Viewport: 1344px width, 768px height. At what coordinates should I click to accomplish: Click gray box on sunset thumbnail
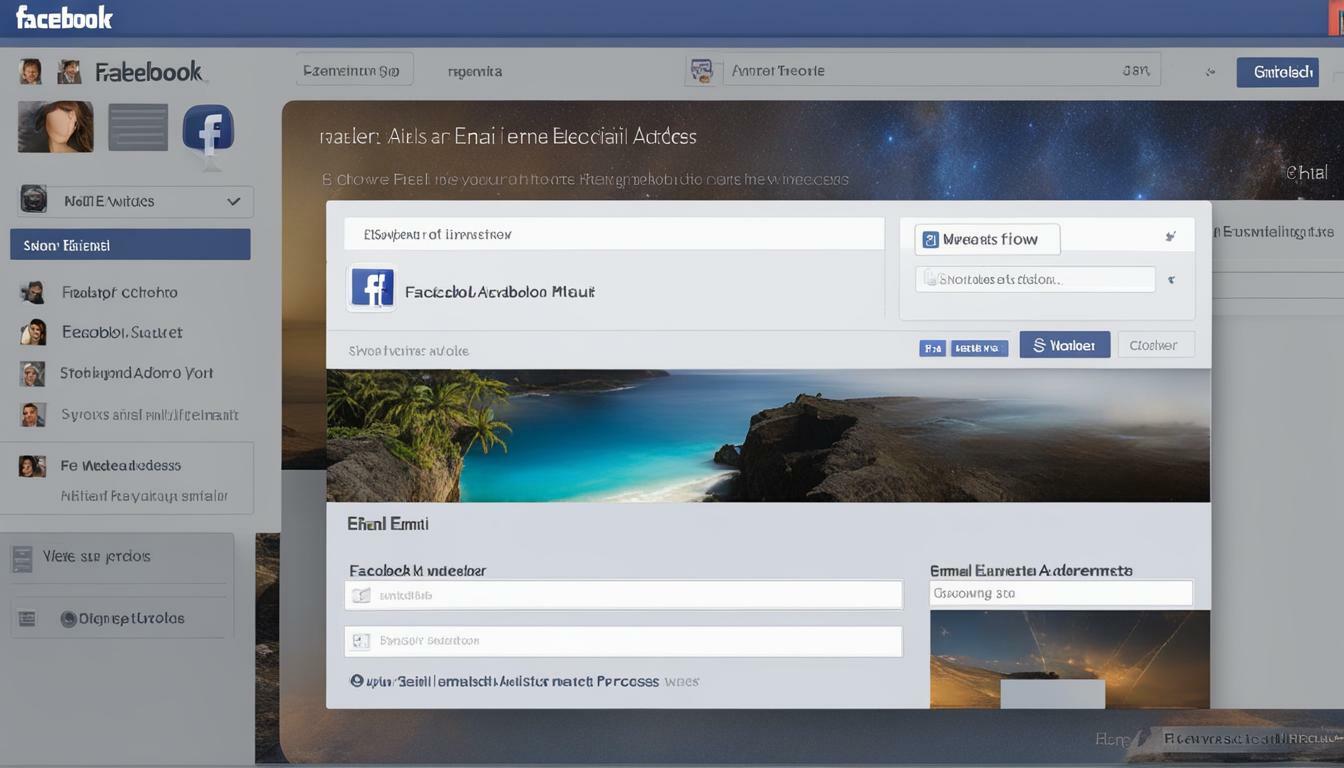[x=1052, y=693]
